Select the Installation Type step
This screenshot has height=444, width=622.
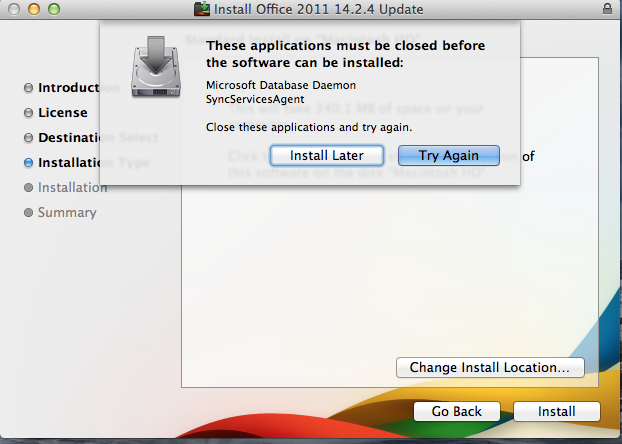pyautogui.click(x=94, y=162)
